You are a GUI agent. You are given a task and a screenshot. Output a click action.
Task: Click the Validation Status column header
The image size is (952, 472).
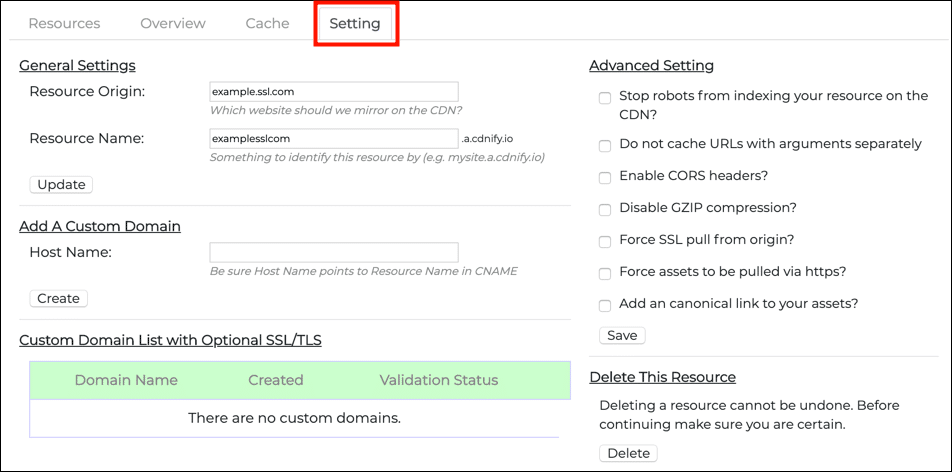438,380
